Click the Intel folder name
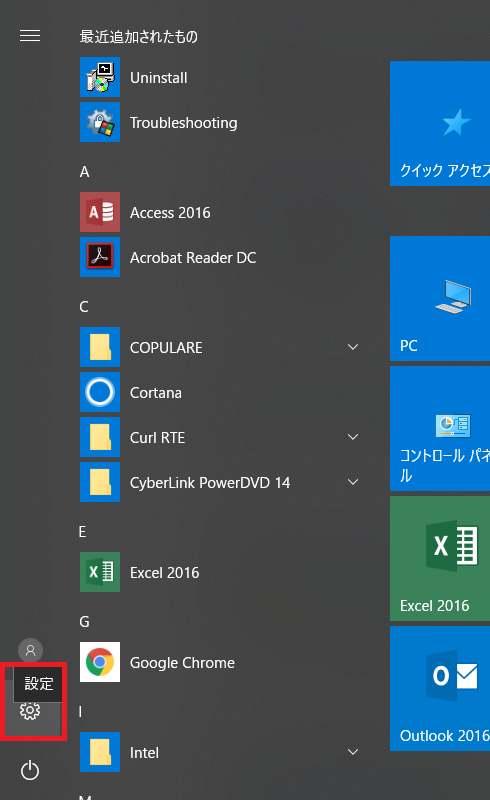490x800 pixels. tap(144, 753)
